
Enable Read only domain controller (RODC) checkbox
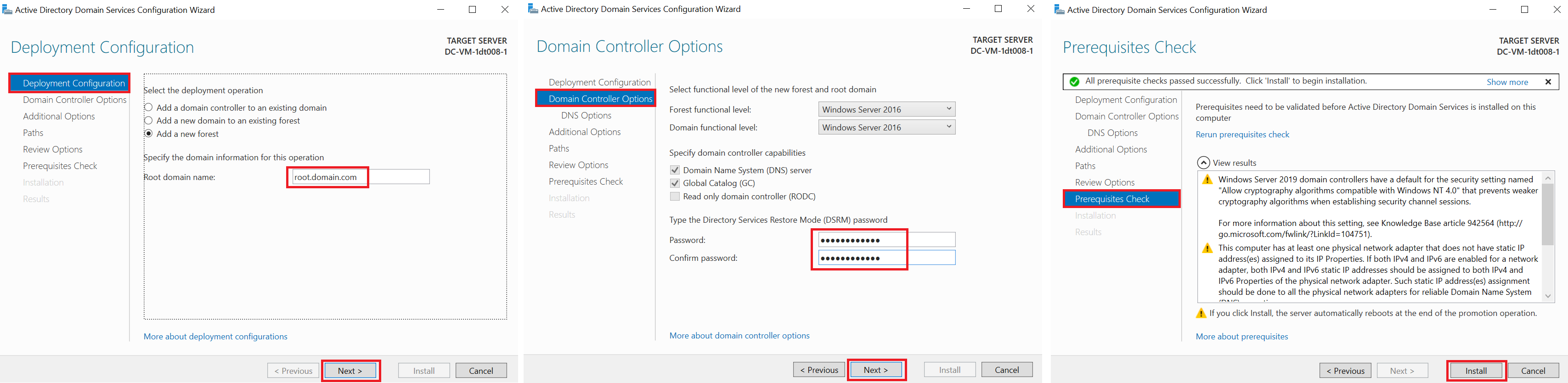pos(674,196)
